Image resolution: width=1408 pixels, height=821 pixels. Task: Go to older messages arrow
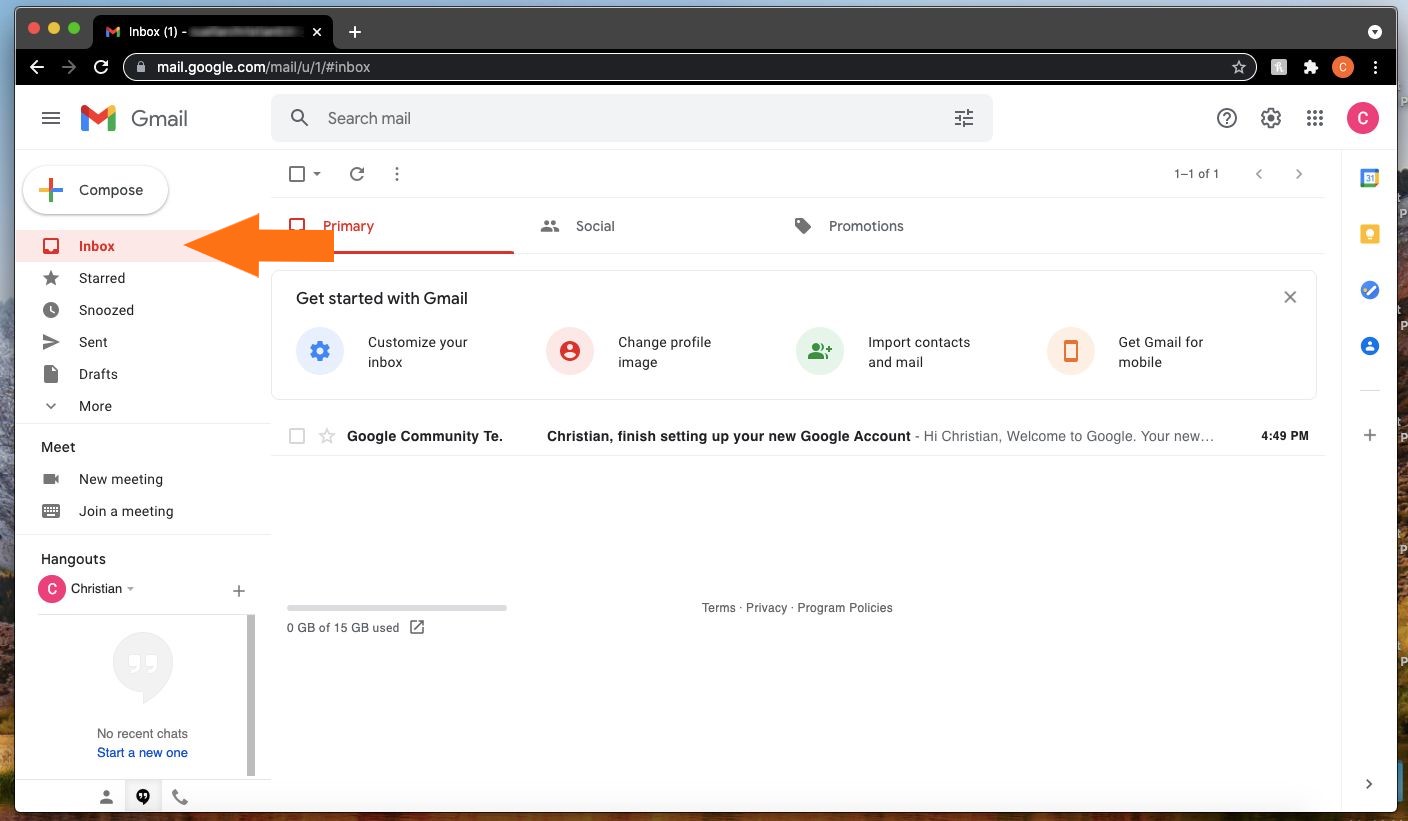point(1299,174)
